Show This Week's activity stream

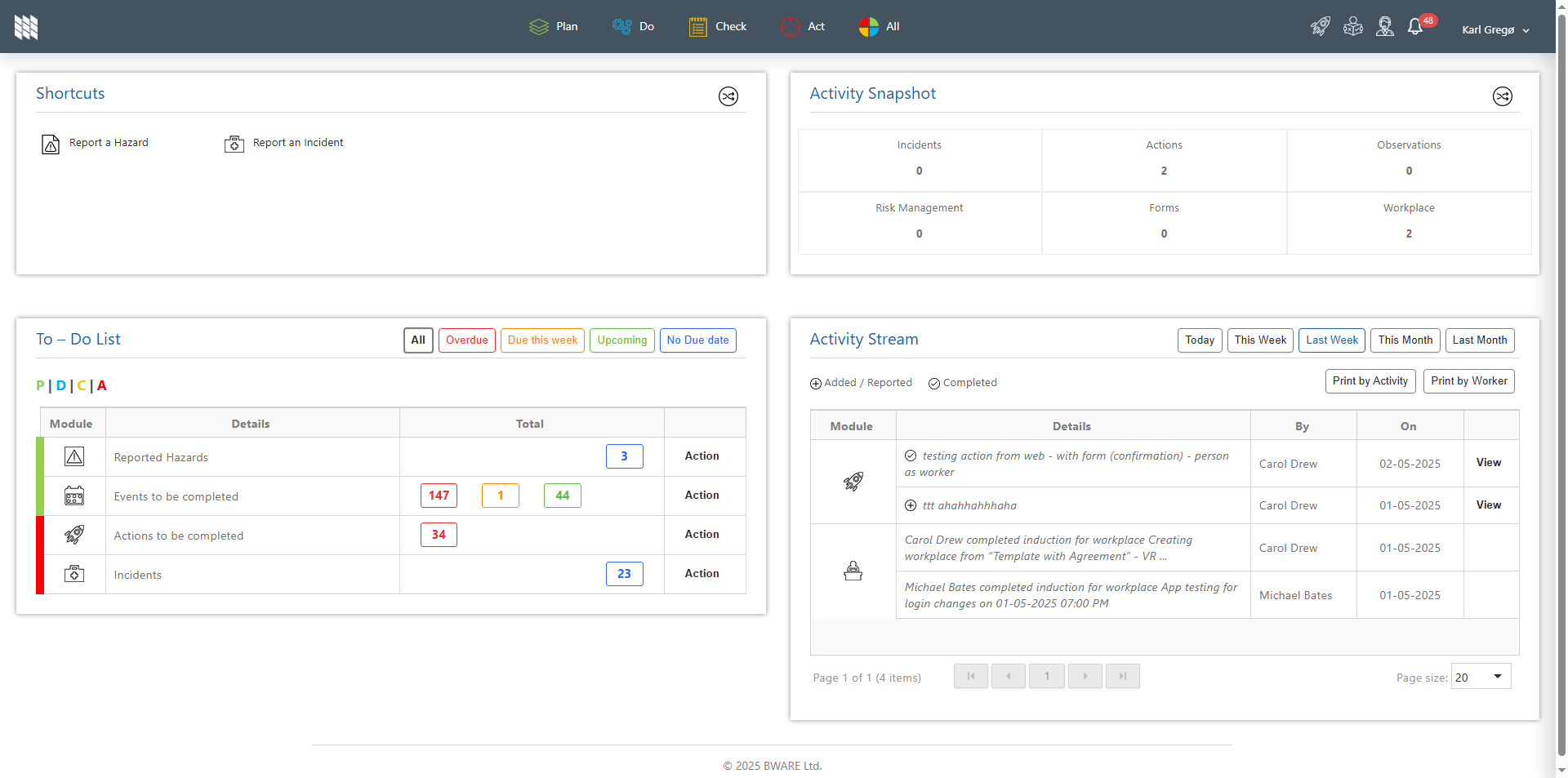pos(1260,340)
